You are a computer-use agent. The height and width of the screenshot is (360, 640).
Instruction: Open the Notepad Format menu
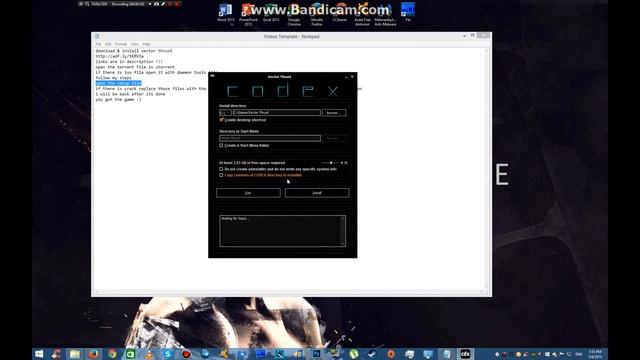pyautogui.click(x=121, y=44)
